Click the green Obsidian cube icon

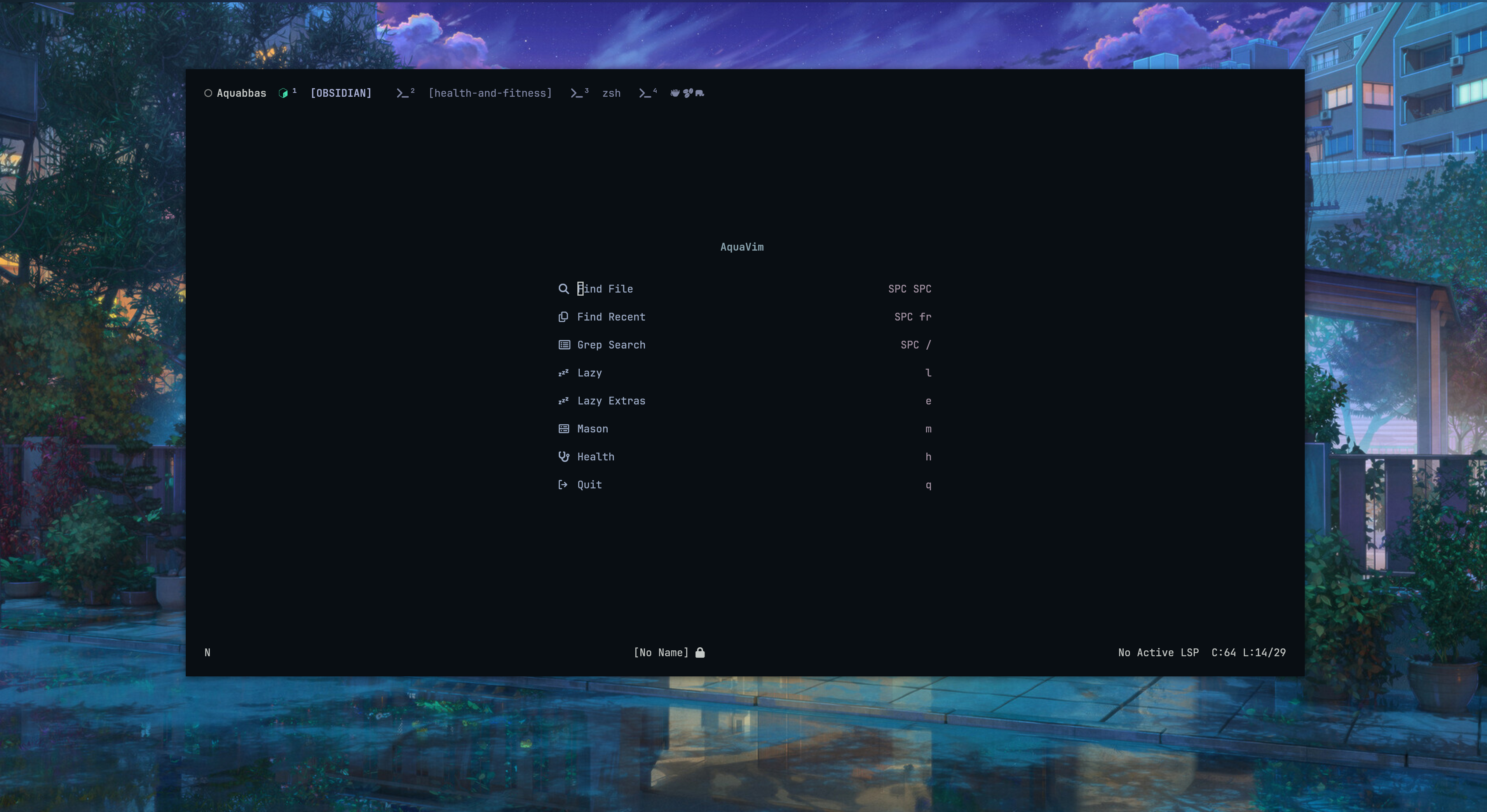click(x=283, y=93)
